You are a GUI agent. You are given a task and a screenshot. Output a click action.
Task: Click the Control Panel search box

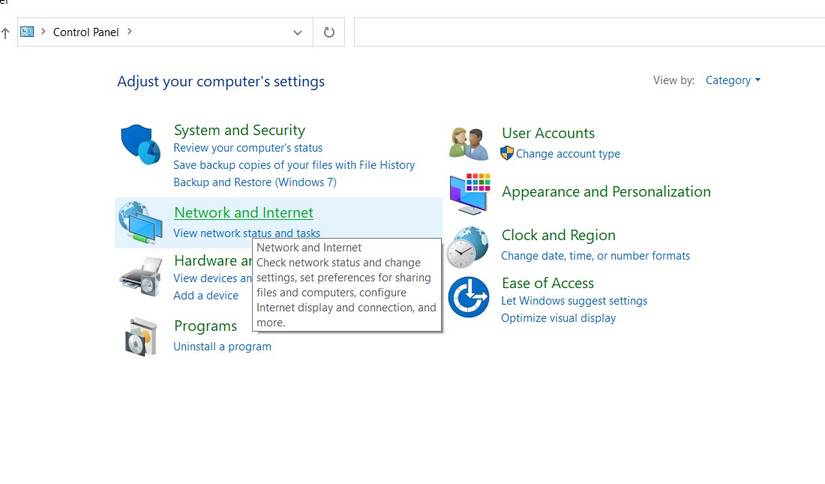click(589, 33)
